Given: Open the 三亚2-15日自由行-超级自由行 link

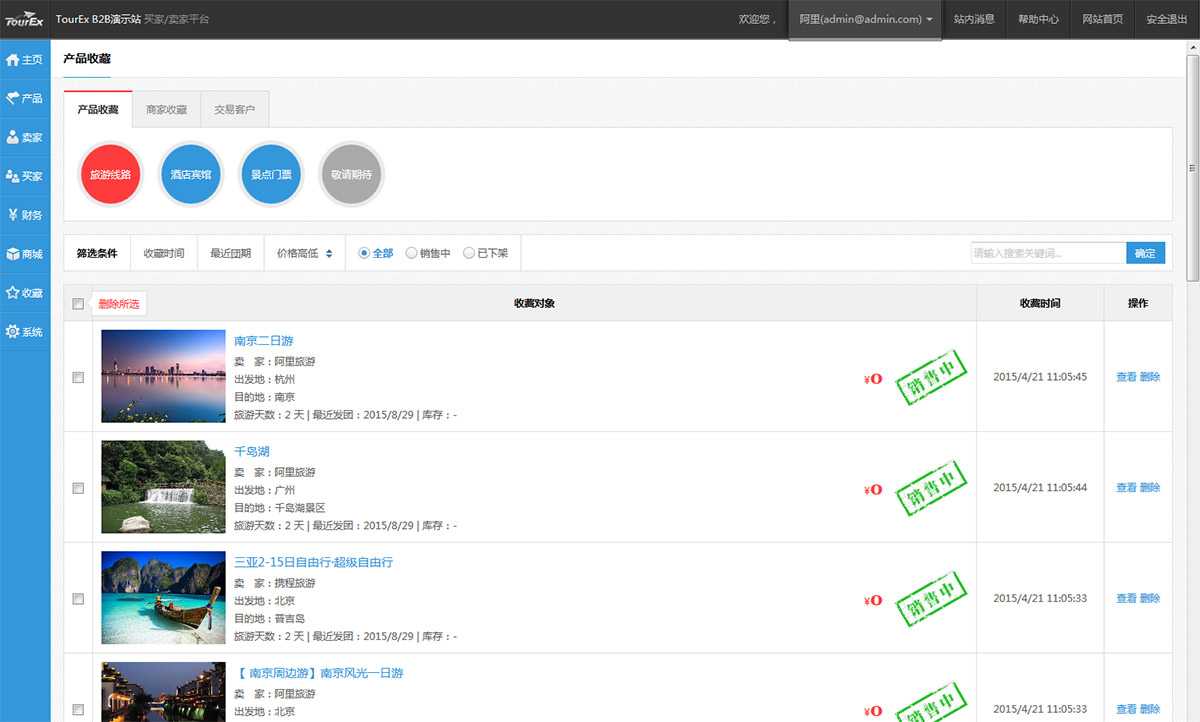Looking at the screenshot, I should (314, 563).
